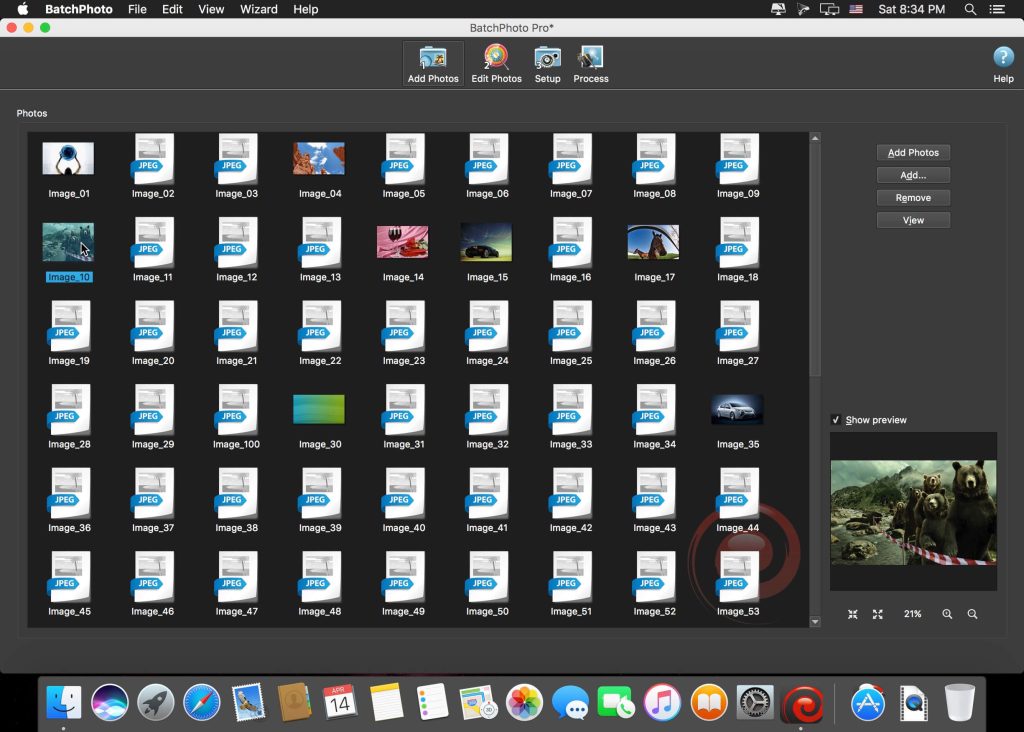Click the preview zoom out magnifier
This screenshot has width=1024, height=732.
click(972, 614)
